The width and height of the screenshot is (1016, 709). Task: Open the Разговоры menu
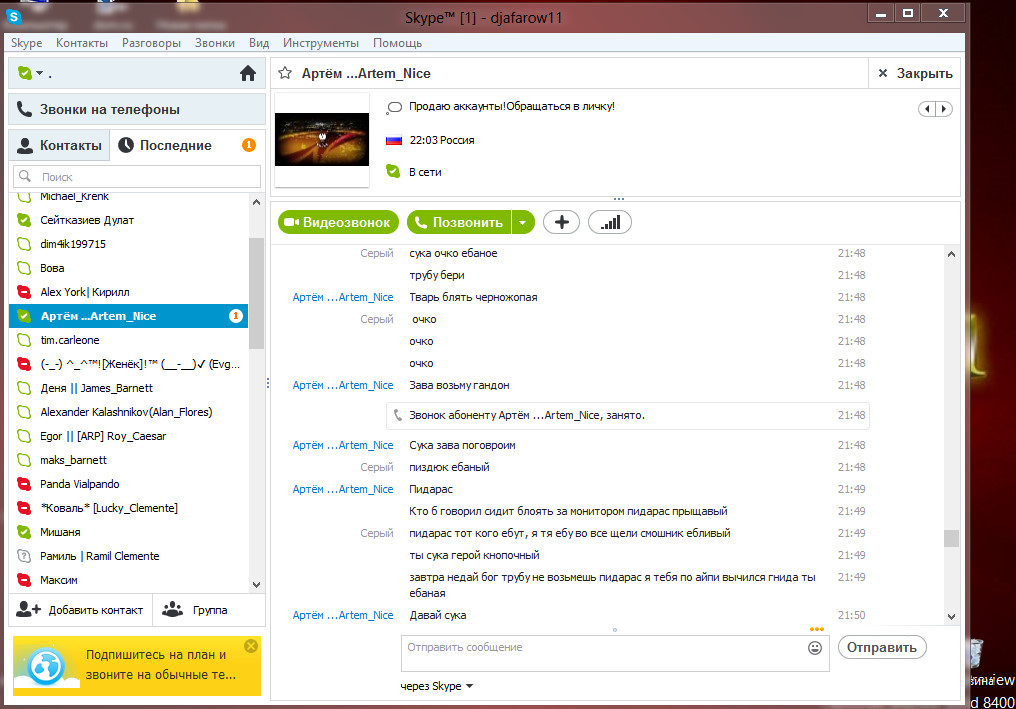[152, 43]
